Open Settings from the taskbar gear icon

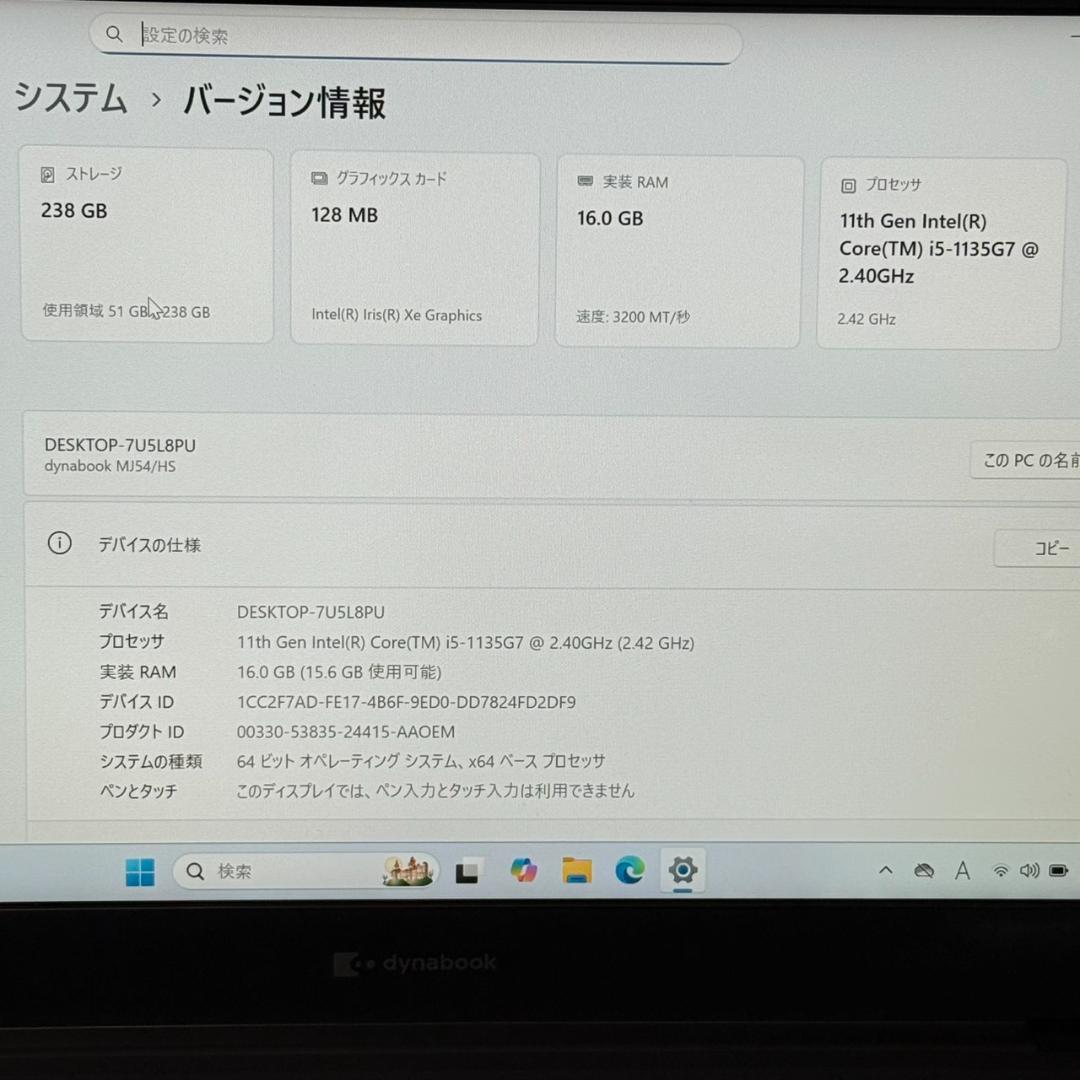(682, 871)
